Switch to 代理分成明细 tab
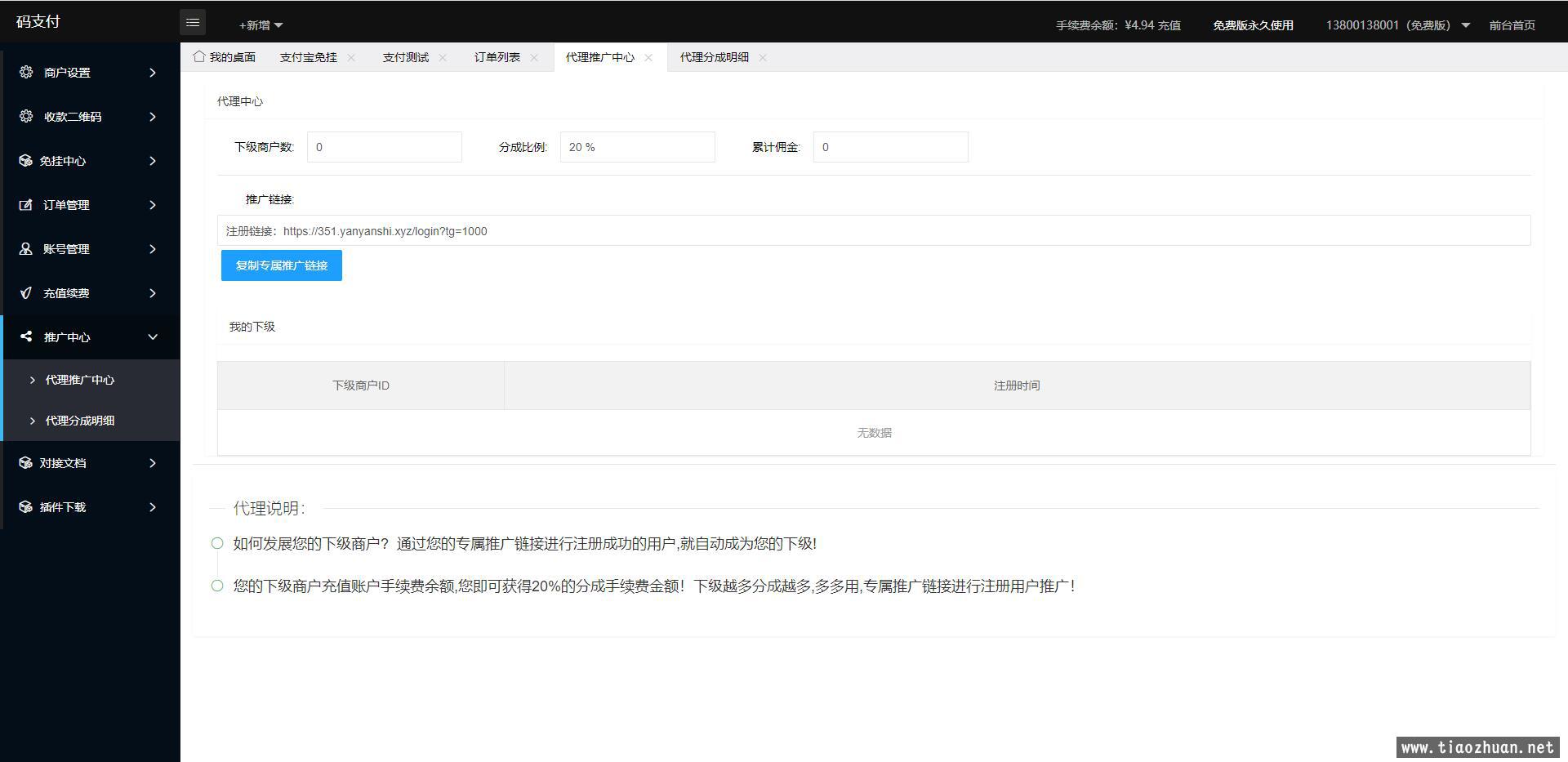This screenshot has width=1568, height=762. 715,57
